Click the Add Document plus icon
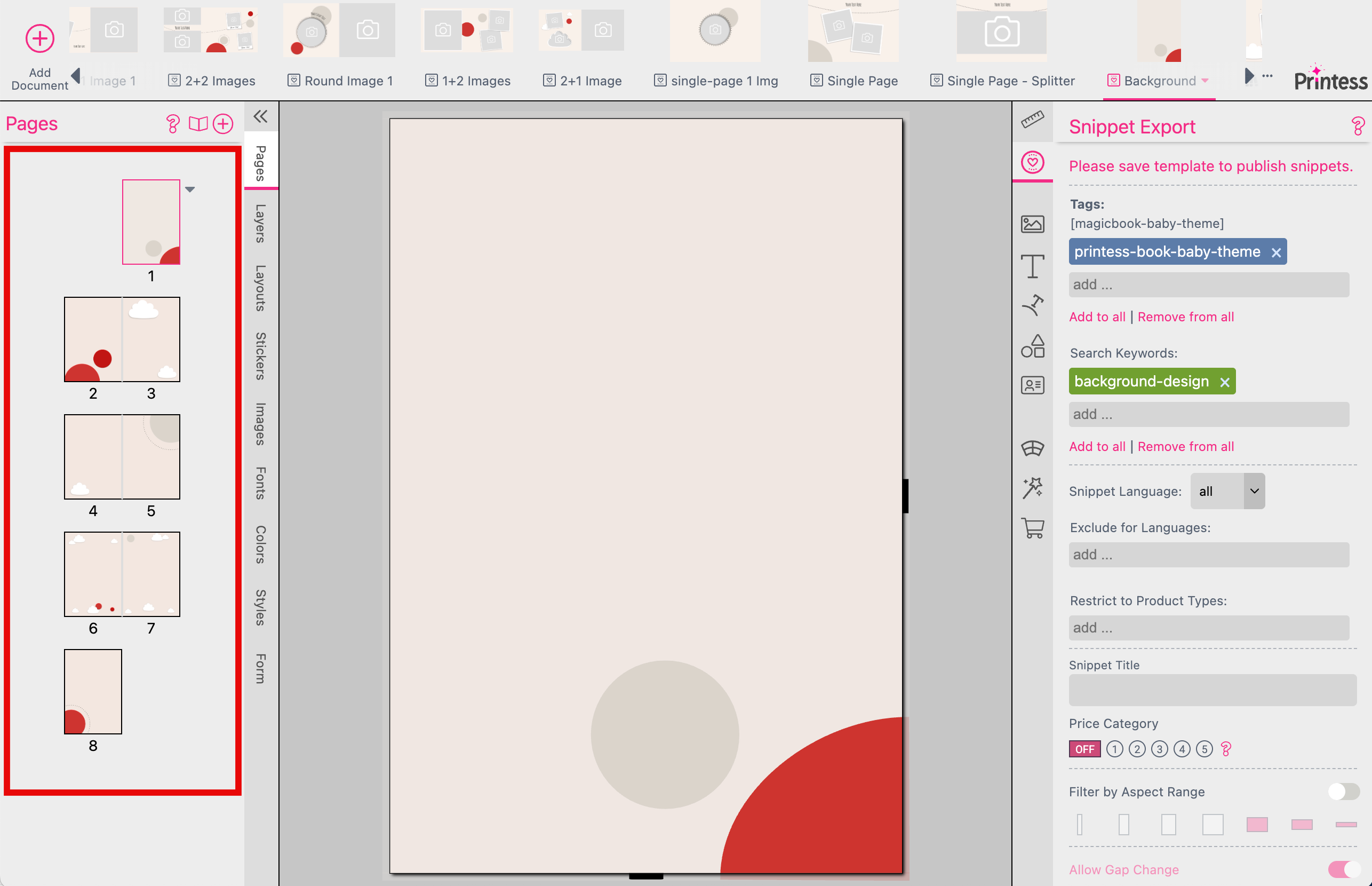The image size is (1372, 886). click(x=39, y=38)
